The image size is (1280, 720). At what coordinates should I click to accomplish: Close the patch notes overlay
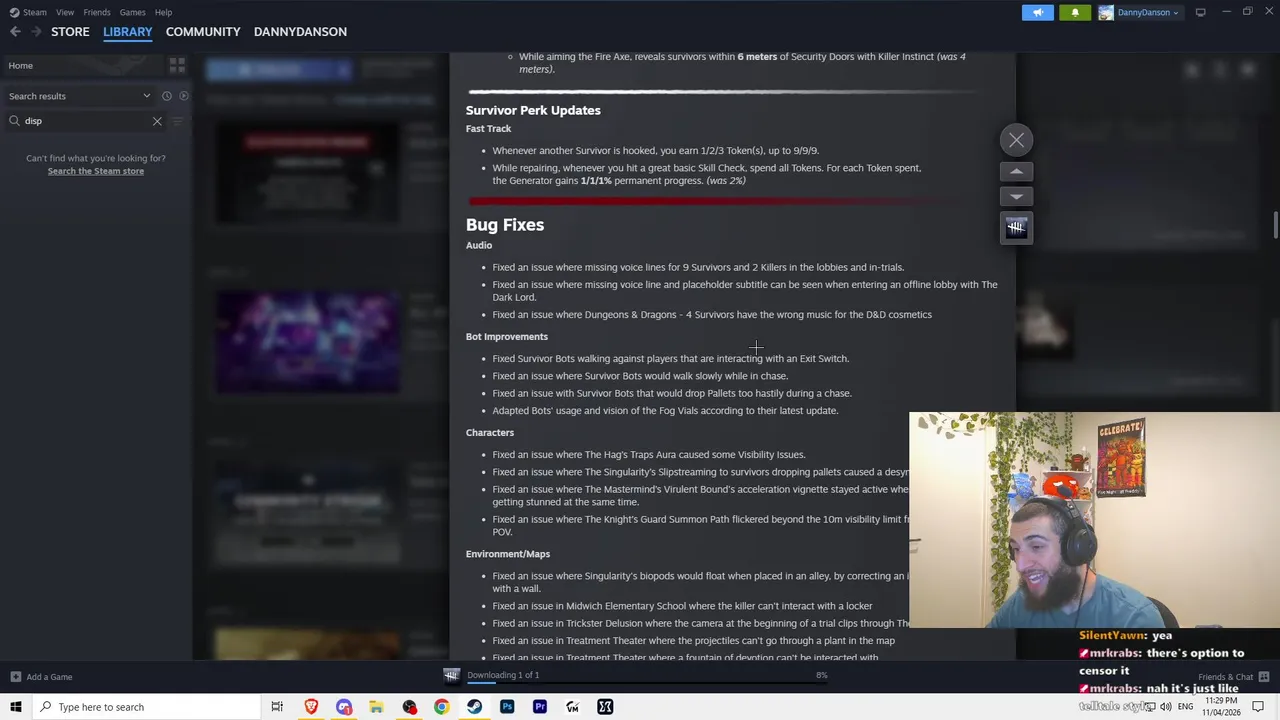click(x=1016, y=140)
